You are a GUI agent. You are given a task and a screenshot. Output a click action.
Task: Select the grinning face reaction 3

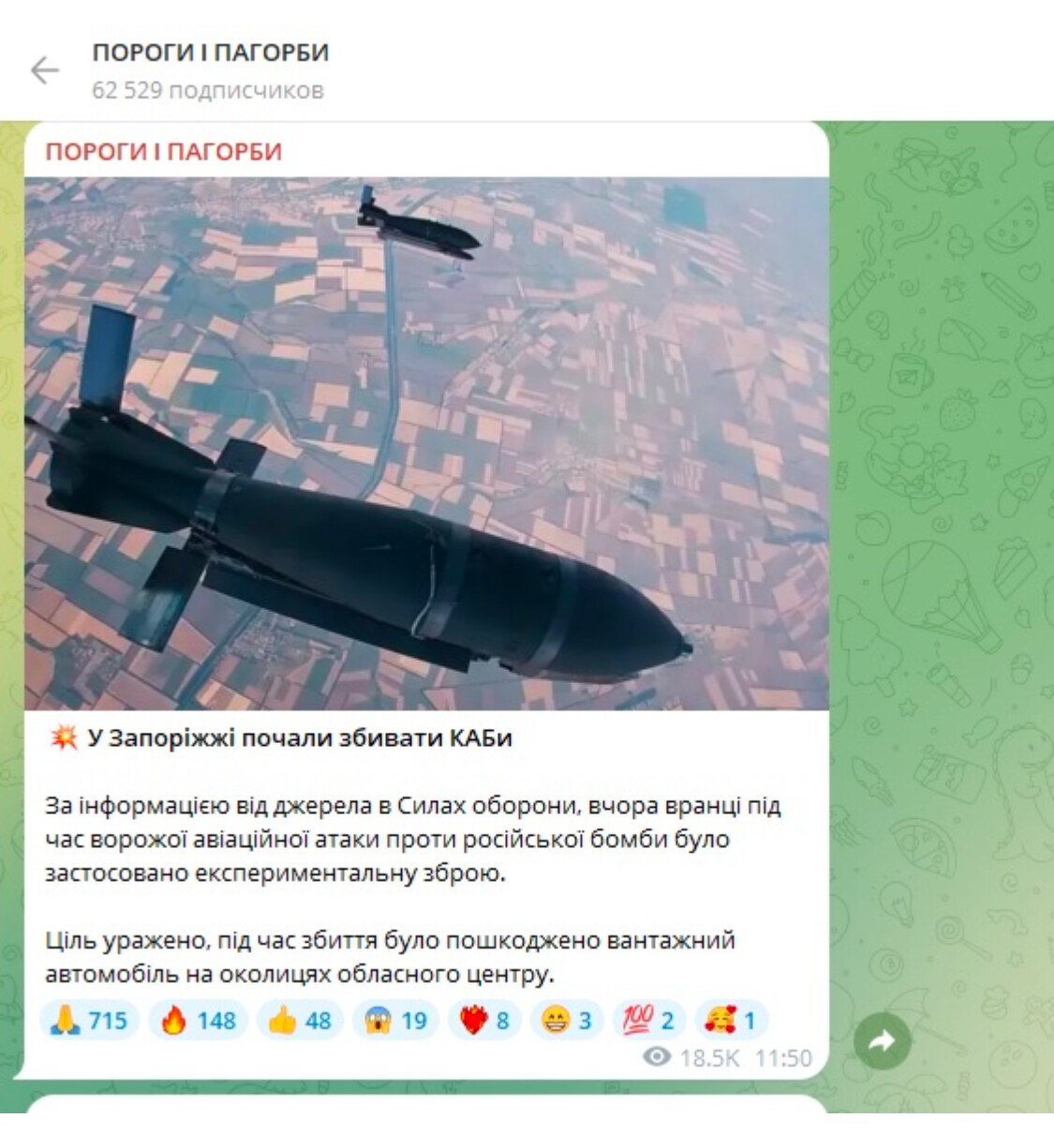click(x=567, y=1020)
